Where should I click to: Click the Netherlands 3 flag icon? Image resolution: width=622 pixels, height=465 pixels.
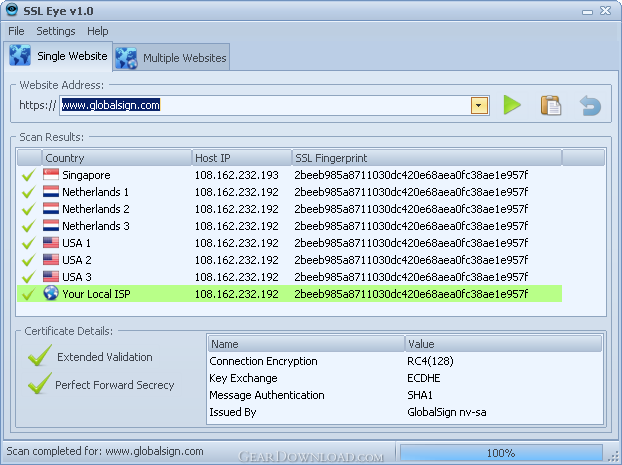(51, 226)
